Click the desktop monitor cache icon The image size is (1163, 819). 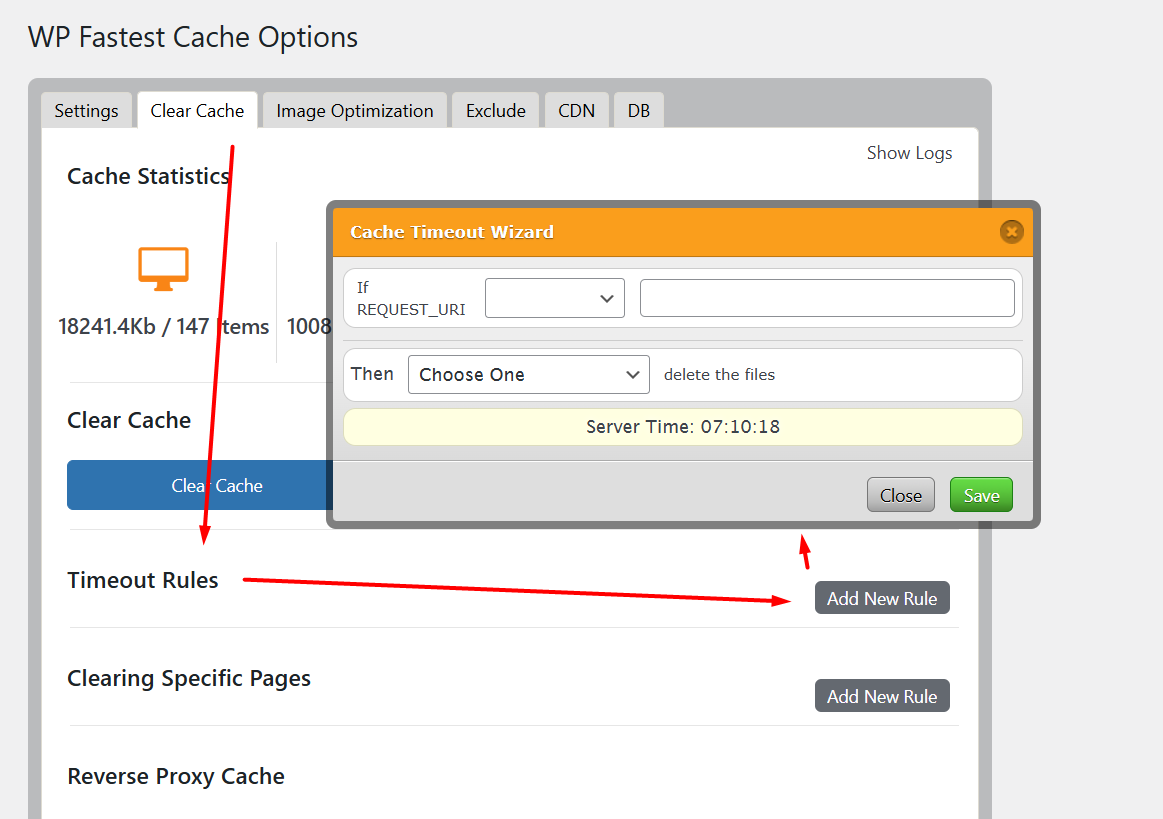point(163,269)
